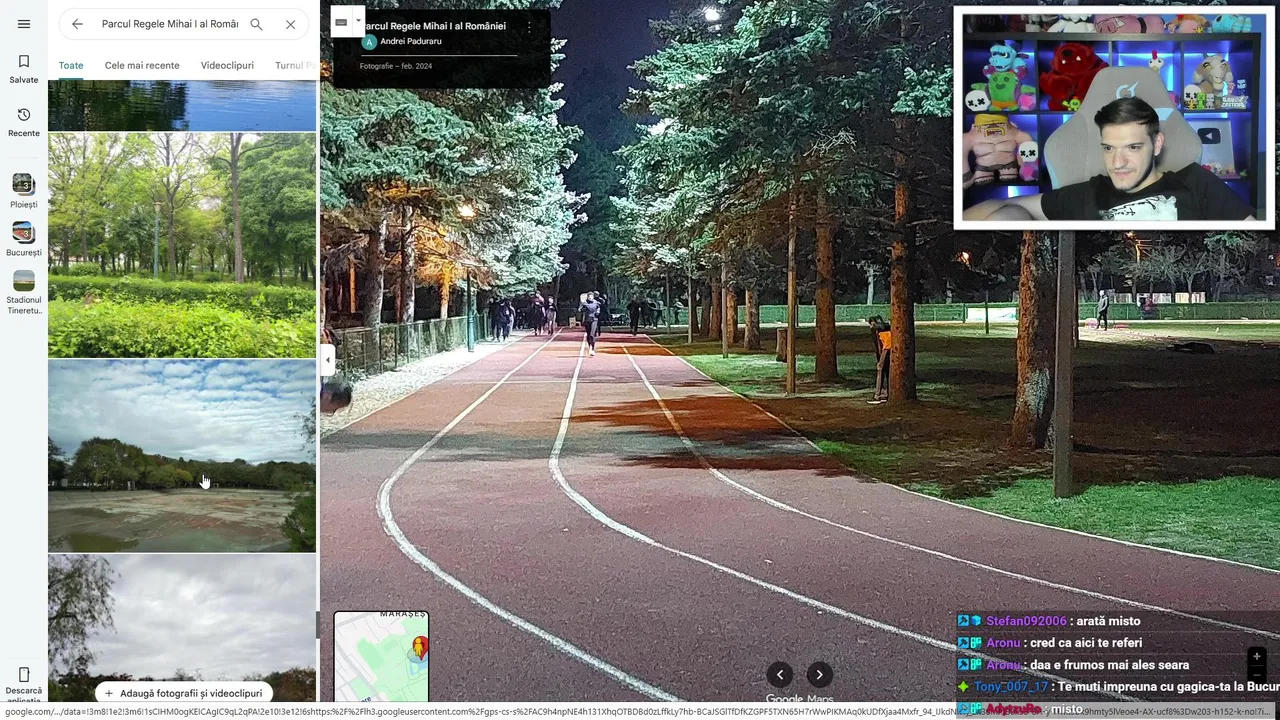The height and width of the screenshot is (720, 1280).
Task: Select the București recent place shortcut
Action: click(24, 240)
